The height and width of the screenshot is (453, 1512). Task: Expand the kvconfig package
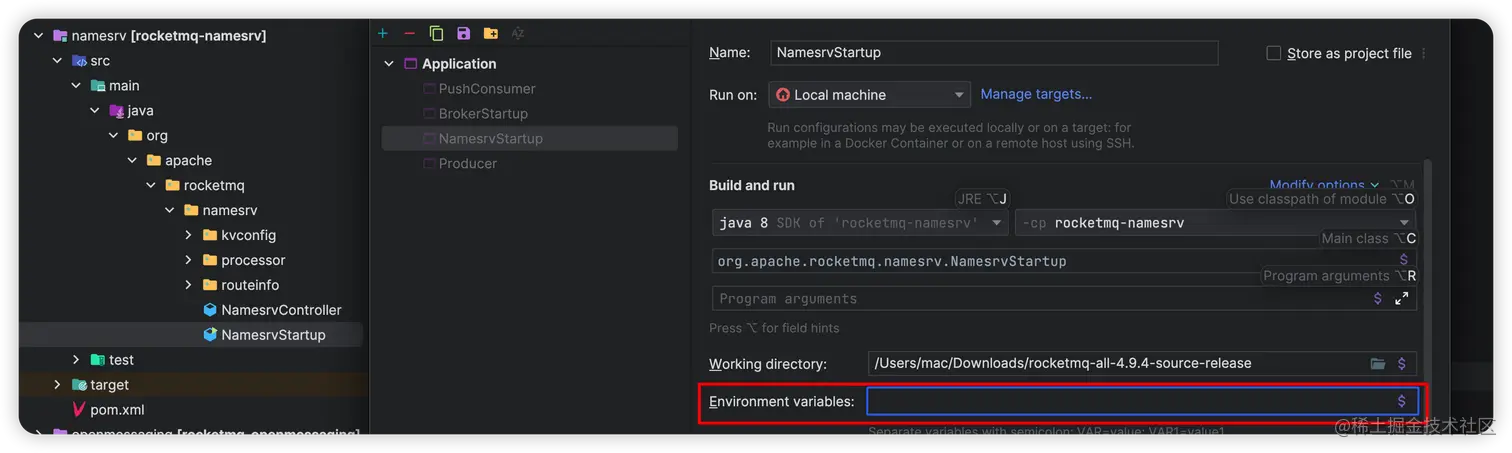click(x=188, y=235)
